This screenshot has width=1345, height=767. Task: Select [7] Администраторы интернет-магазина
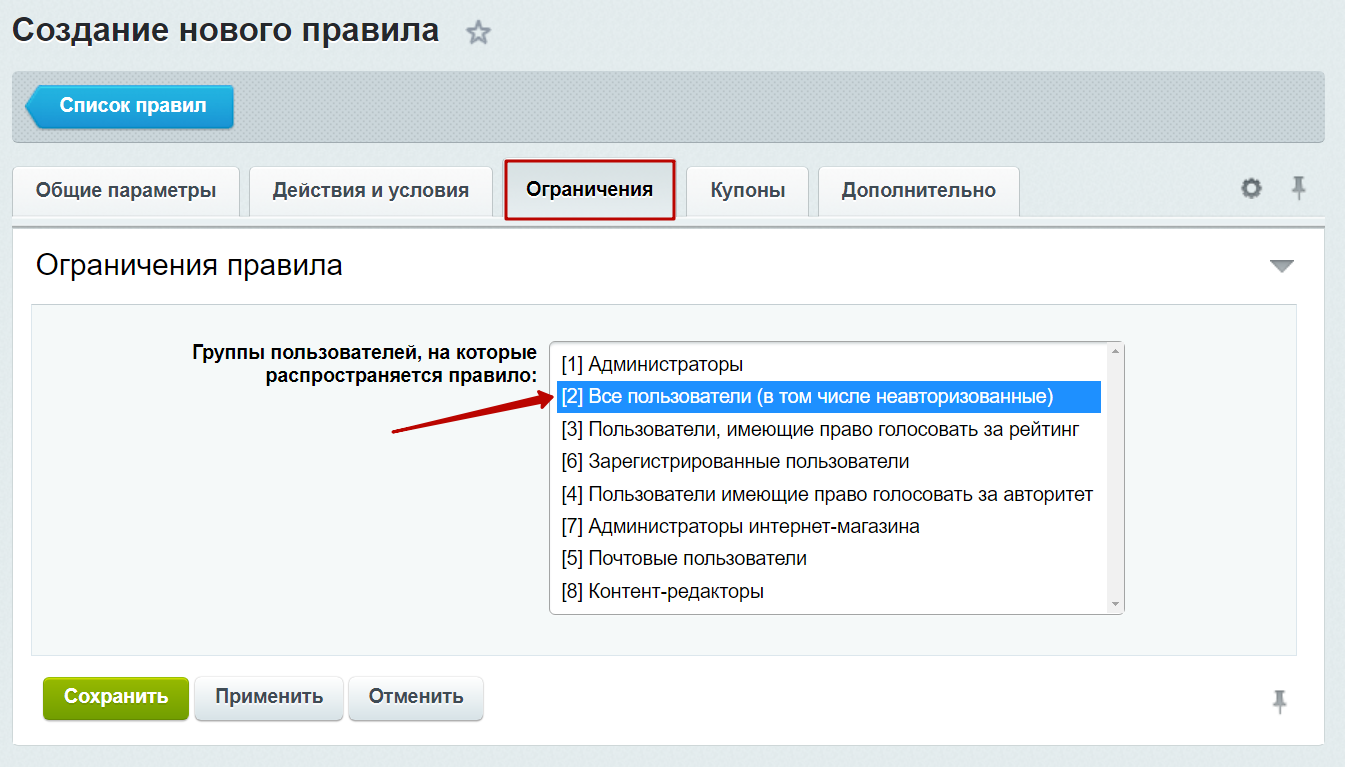(827, 526)
